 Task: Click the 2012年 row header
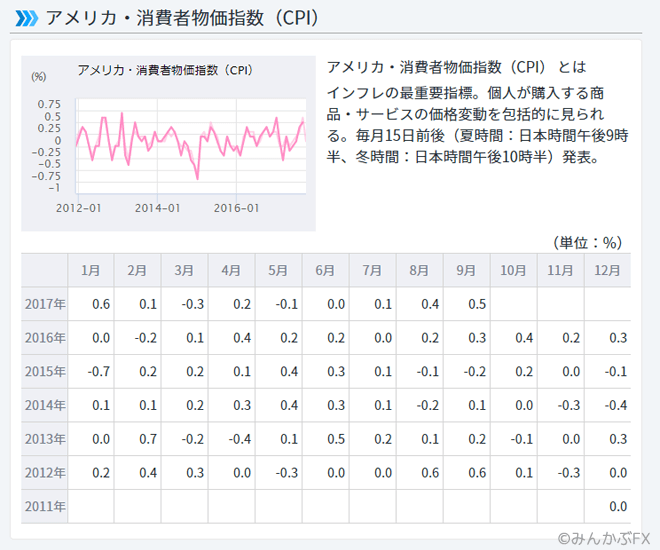45,473
